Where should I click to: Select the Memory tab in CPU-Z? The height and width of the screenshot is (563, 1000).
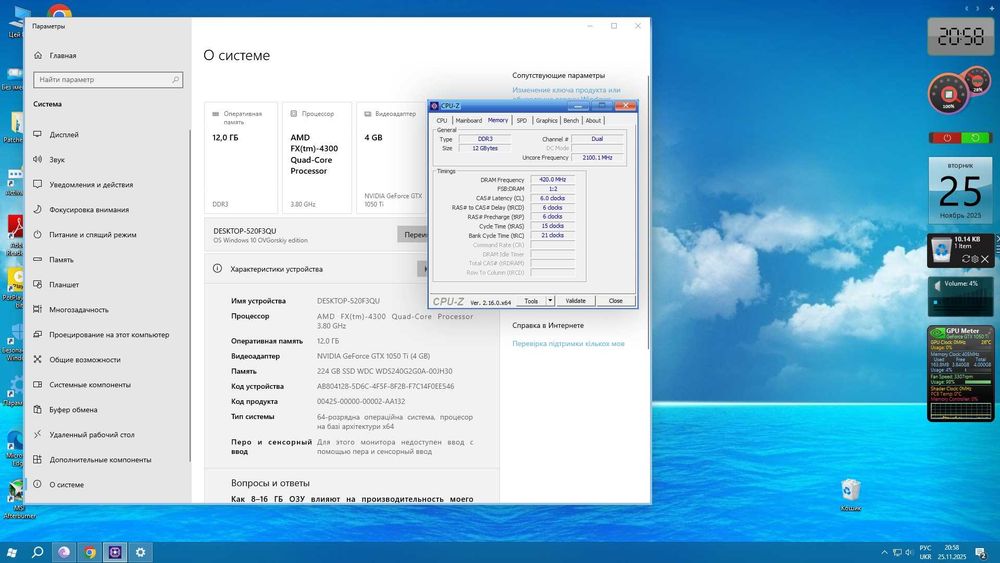pos(498,120)
